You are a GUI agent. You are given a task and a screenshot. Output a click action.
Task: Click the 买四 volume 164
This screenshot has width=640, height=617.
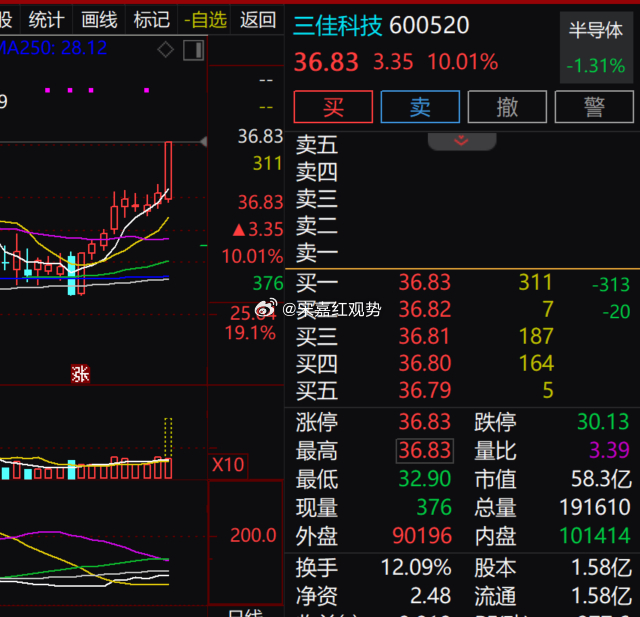pyautogui.click(x=536, y=363)
